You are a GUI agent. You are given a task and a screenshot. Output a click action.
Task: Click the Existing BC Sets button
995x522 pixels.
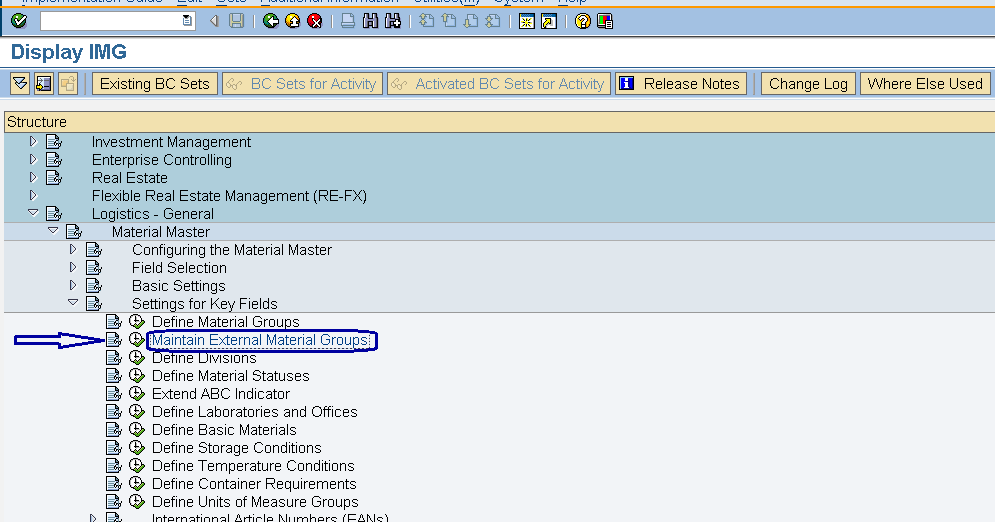[x=155, y=84]
